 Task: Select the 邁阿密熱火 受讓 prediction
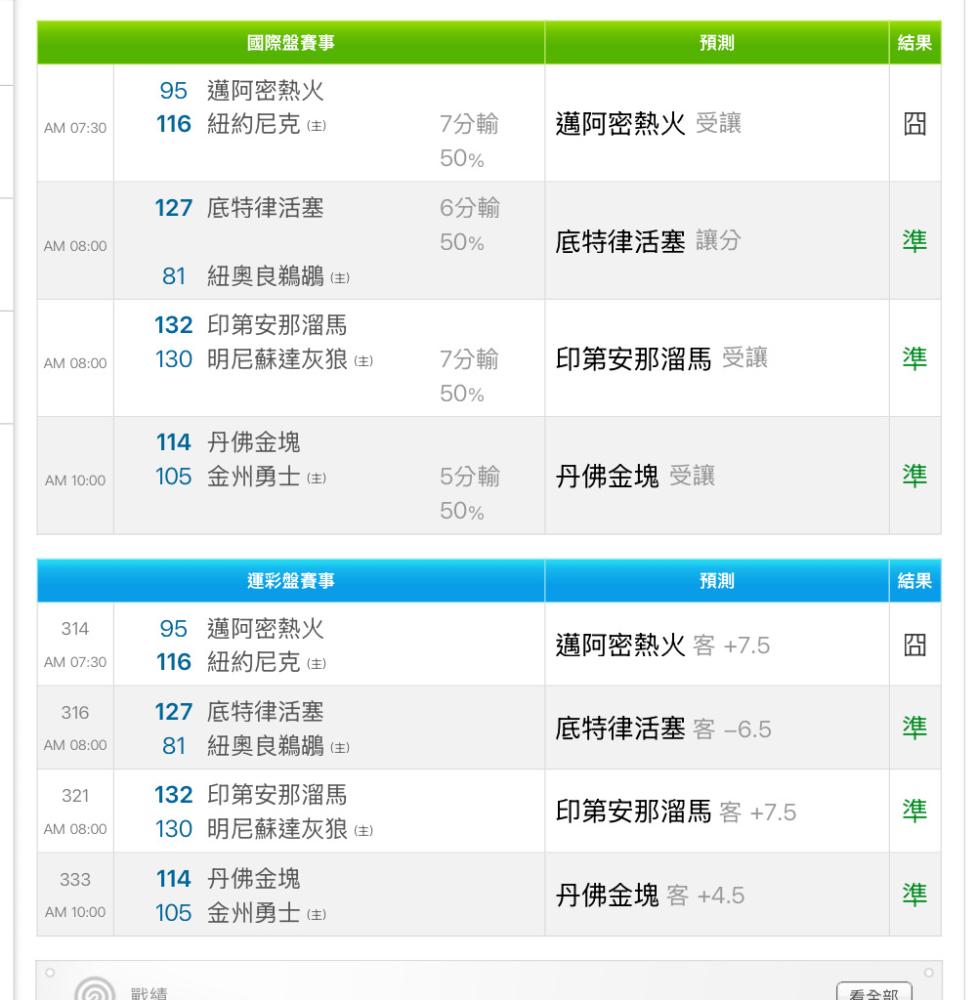(648, 124)
